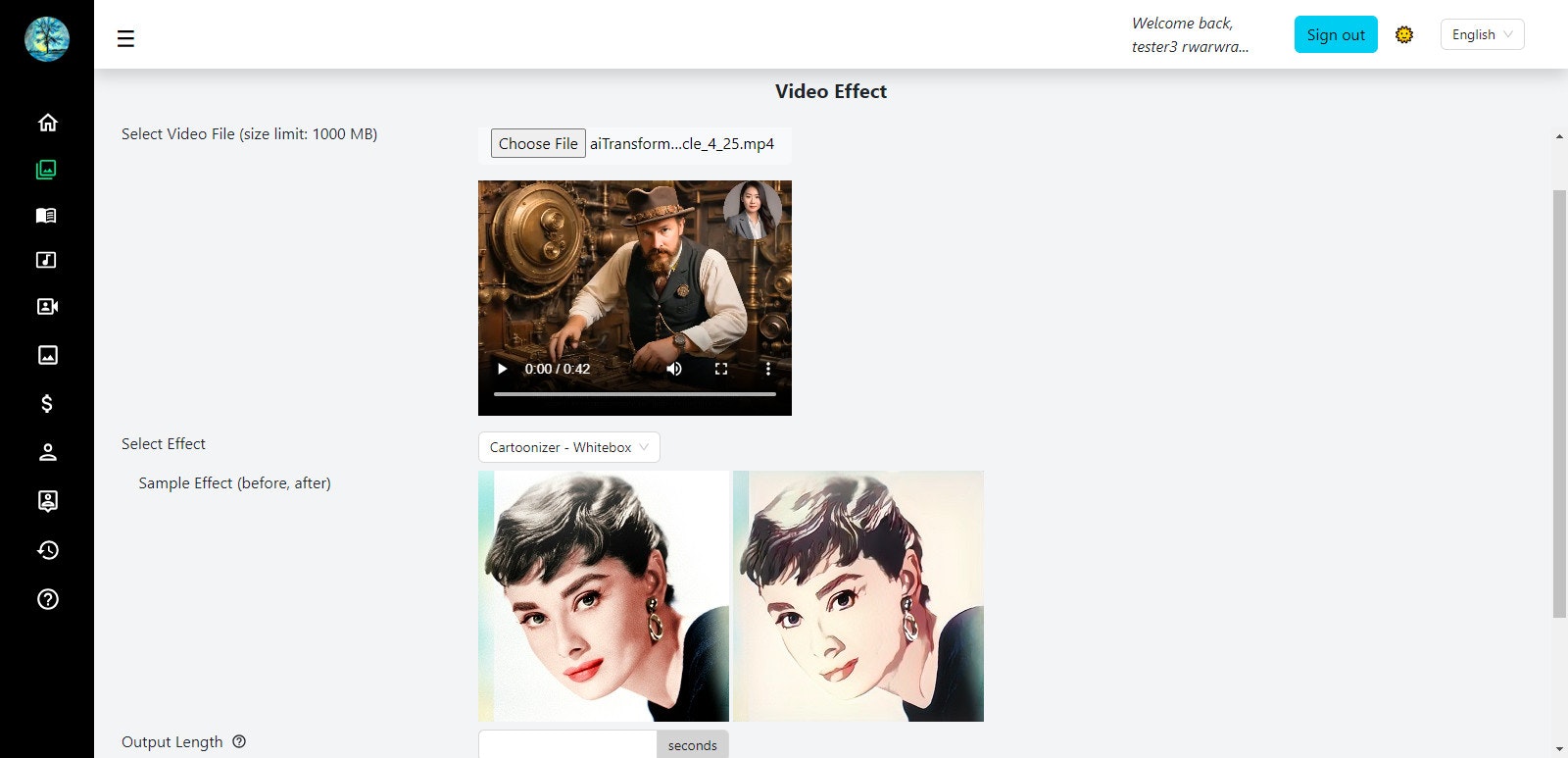Play the video preview
Viewport: 1568px width, 758px height.
(502, 369)
